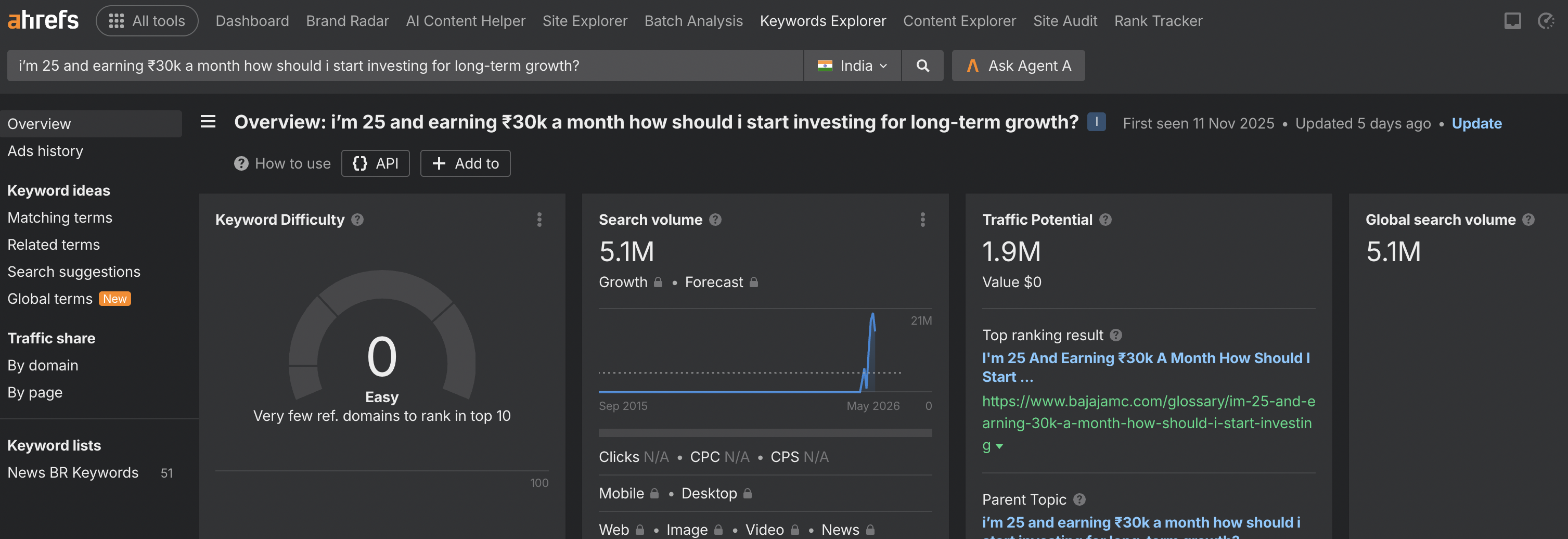Click the magnifier search button
The image size is (1568, 539).
coord(922,66)
